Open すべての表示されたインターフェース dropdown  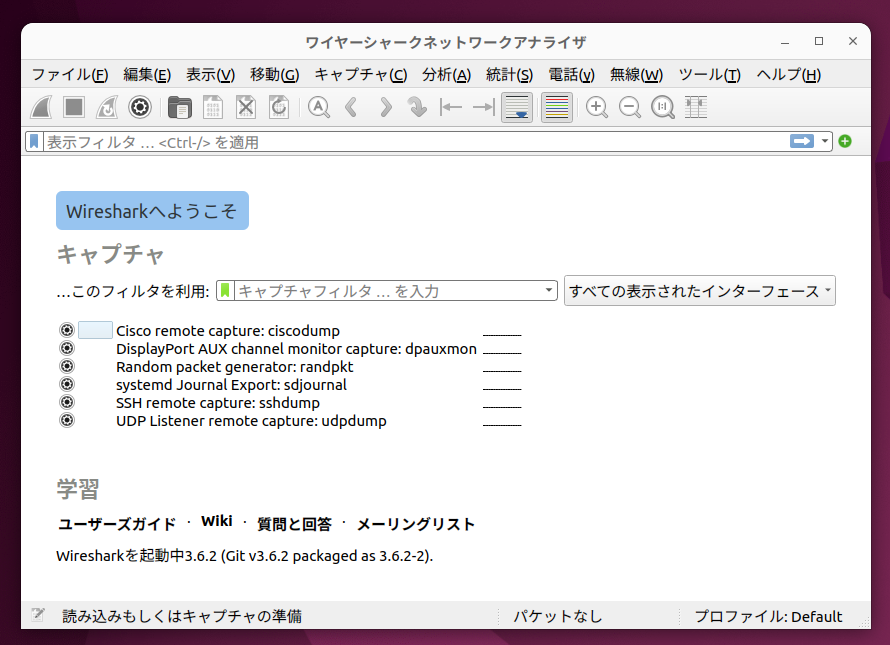point(699,291)
